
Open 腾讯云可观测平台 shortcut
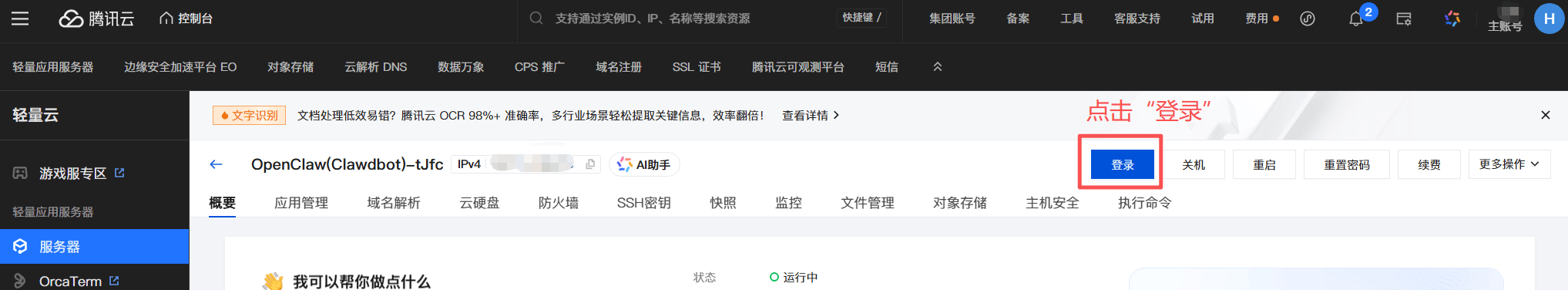click(x=798, y=67)
